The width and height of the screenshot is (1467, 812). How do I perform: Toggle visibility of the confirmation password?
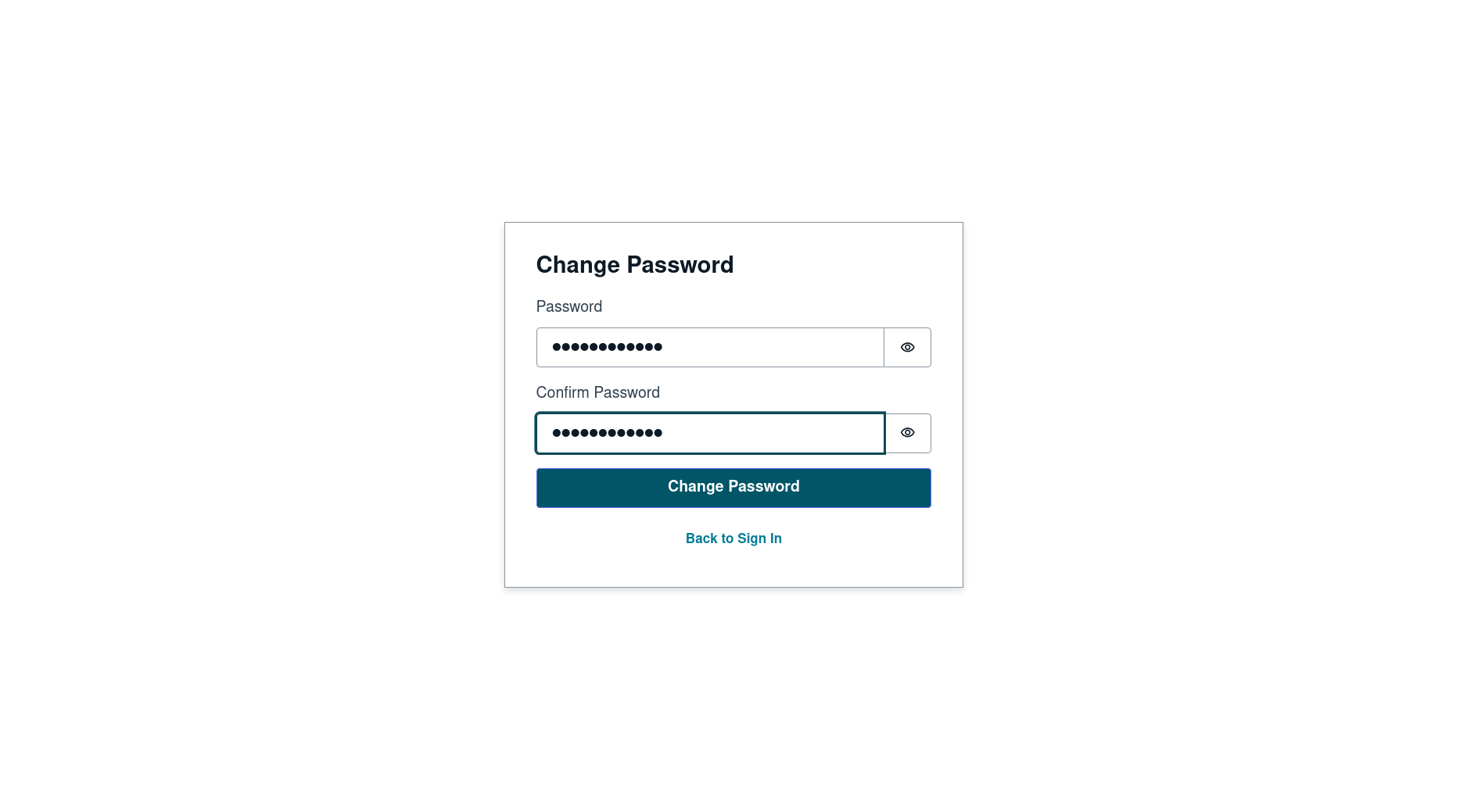[x=907, y=433]
